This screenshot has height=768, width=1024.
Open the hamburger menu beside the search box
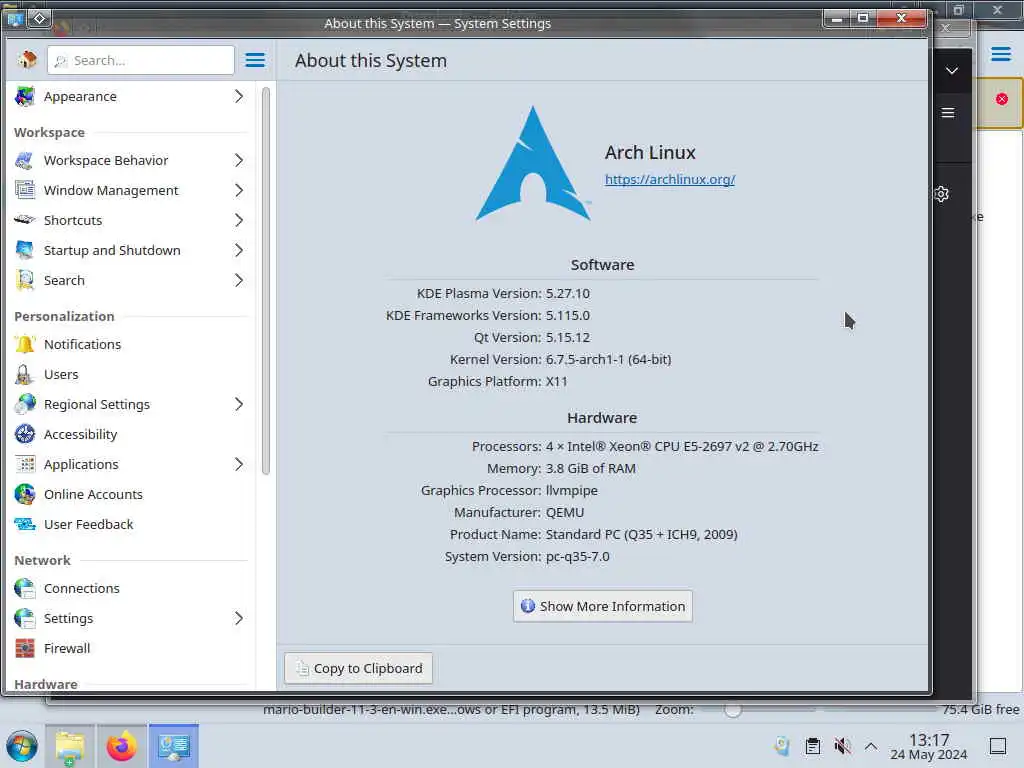(255, 60)
